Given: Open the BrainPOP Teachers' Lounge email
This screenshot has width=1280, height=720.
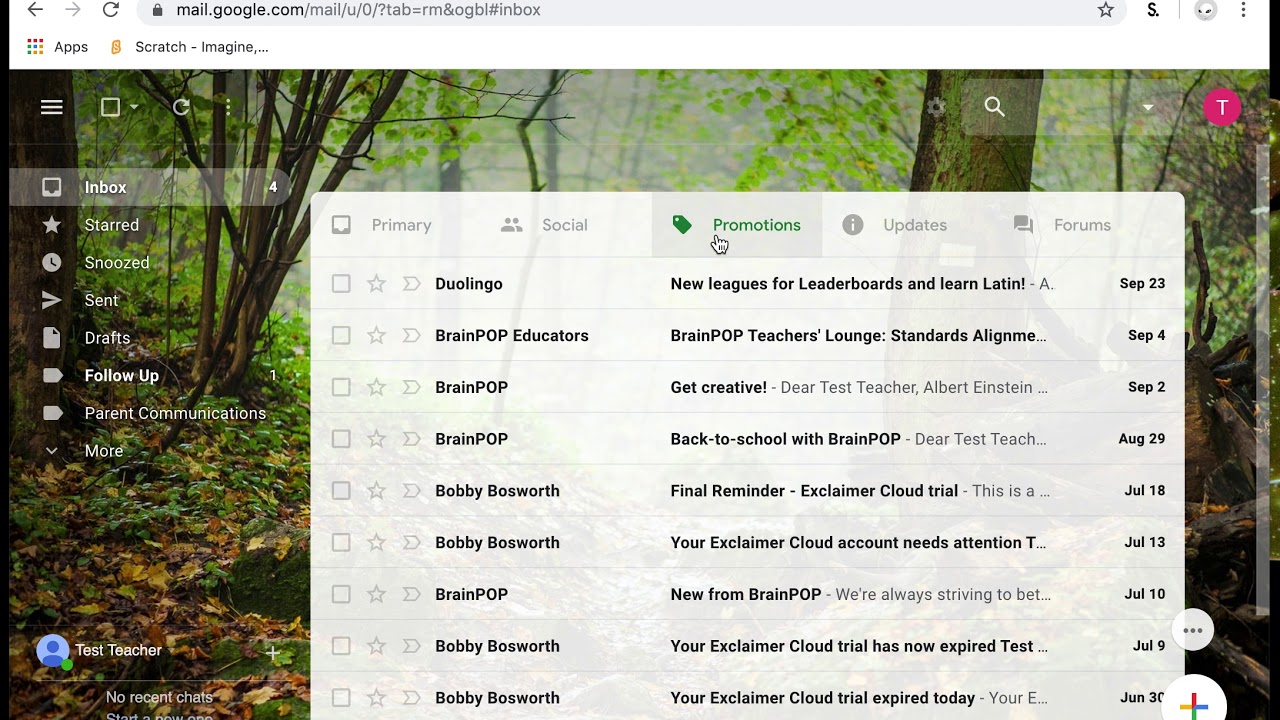Looking at the screenshot, I should pyautogui.click(x=747, y=336).
